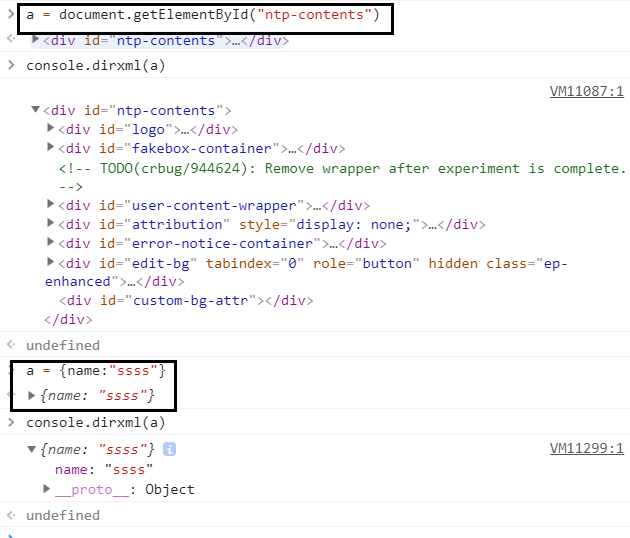Expand the italic {name: "ssss"} result object
This screenshot has height=538, width=630.
(31, 396)
